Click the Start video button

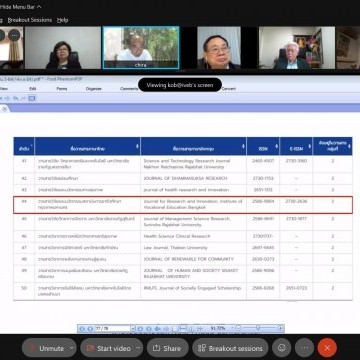click(108, 348)
